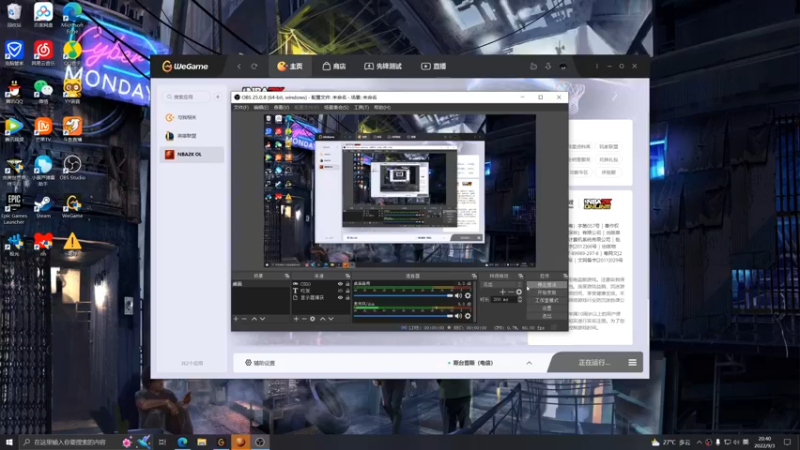The height and width of the screenshot is (450, 800).
Task: Open the Mango TV desktop shortcut
Action: click(x=43, y=130)
